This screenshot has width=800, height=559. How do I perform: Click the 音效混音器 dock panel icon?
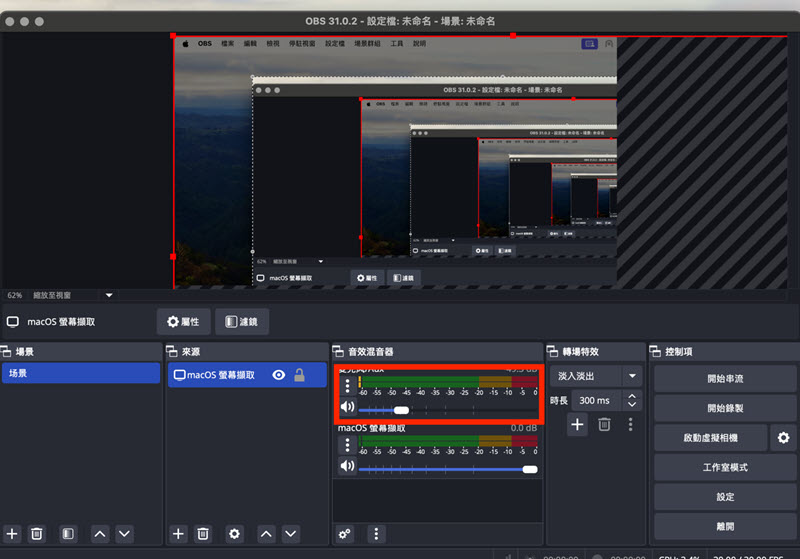338,351
